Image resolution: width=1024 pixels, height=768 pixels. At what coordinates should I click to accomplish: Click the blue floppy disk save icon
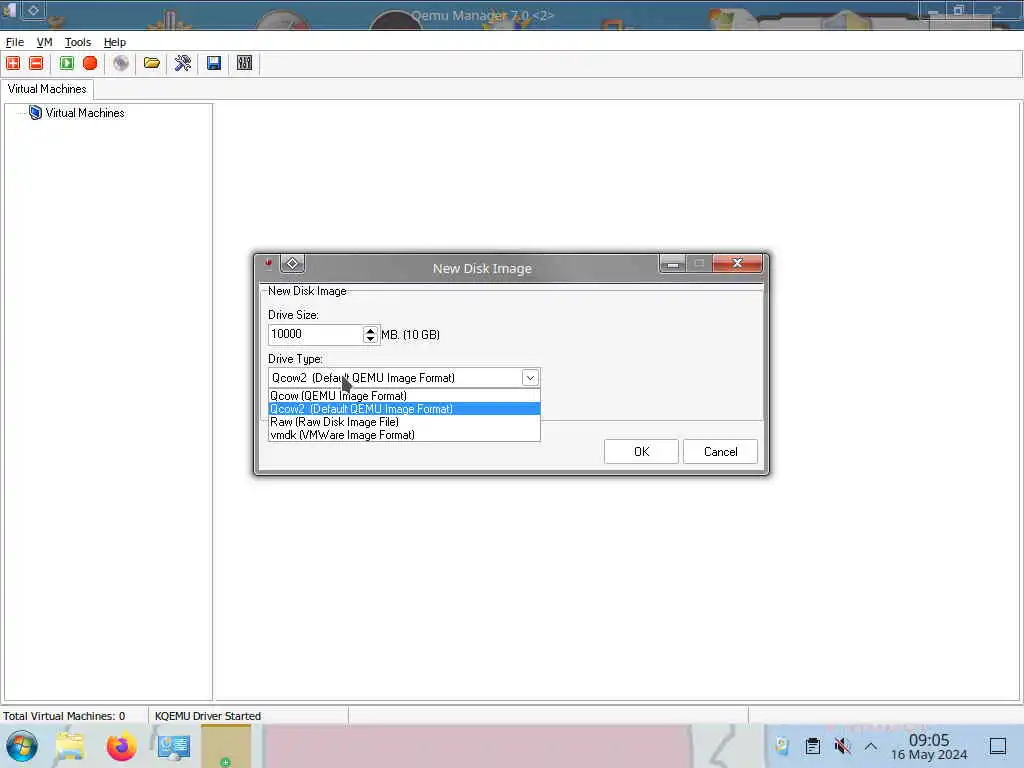click(x=214, y=63)
